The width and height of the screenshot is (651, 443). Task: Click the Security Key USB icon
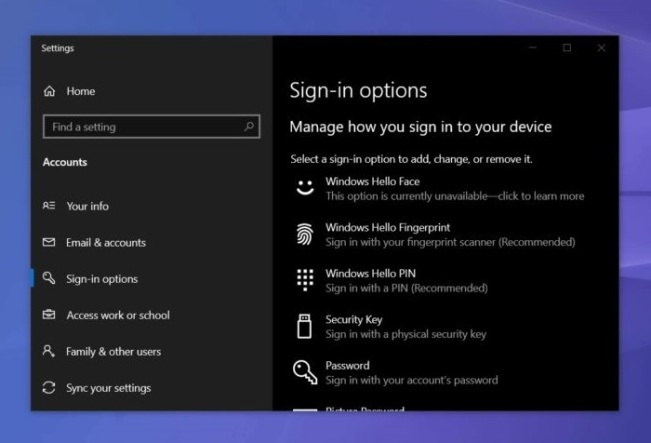[x=304, y=326]
